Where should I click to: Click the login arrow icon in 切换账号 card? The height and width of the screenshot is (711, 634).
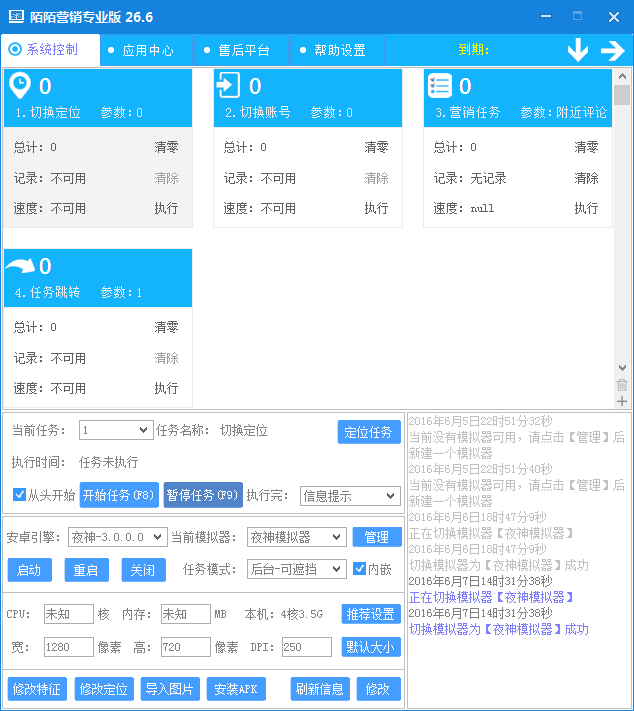point(229,86)
